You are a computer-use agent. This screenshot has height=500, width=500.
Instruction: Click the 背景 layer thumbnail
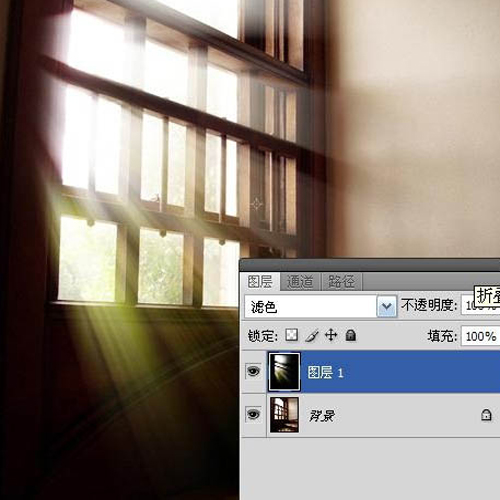click(x=284, y=415)
